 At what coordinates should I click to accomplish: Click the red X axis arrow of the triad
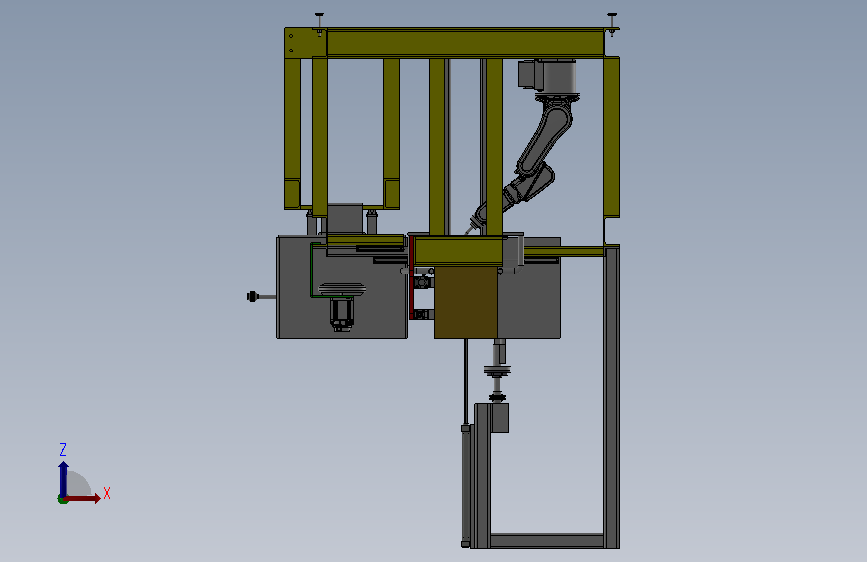click(83, 498)
